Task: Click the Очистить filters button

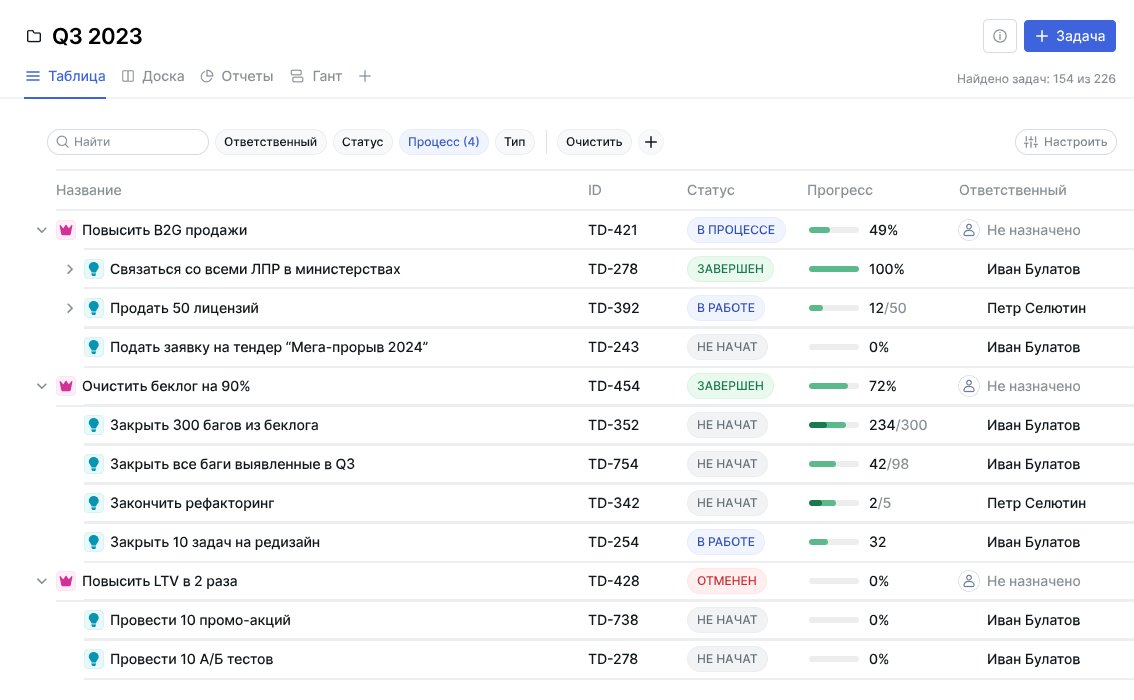Action: (594, 142)
